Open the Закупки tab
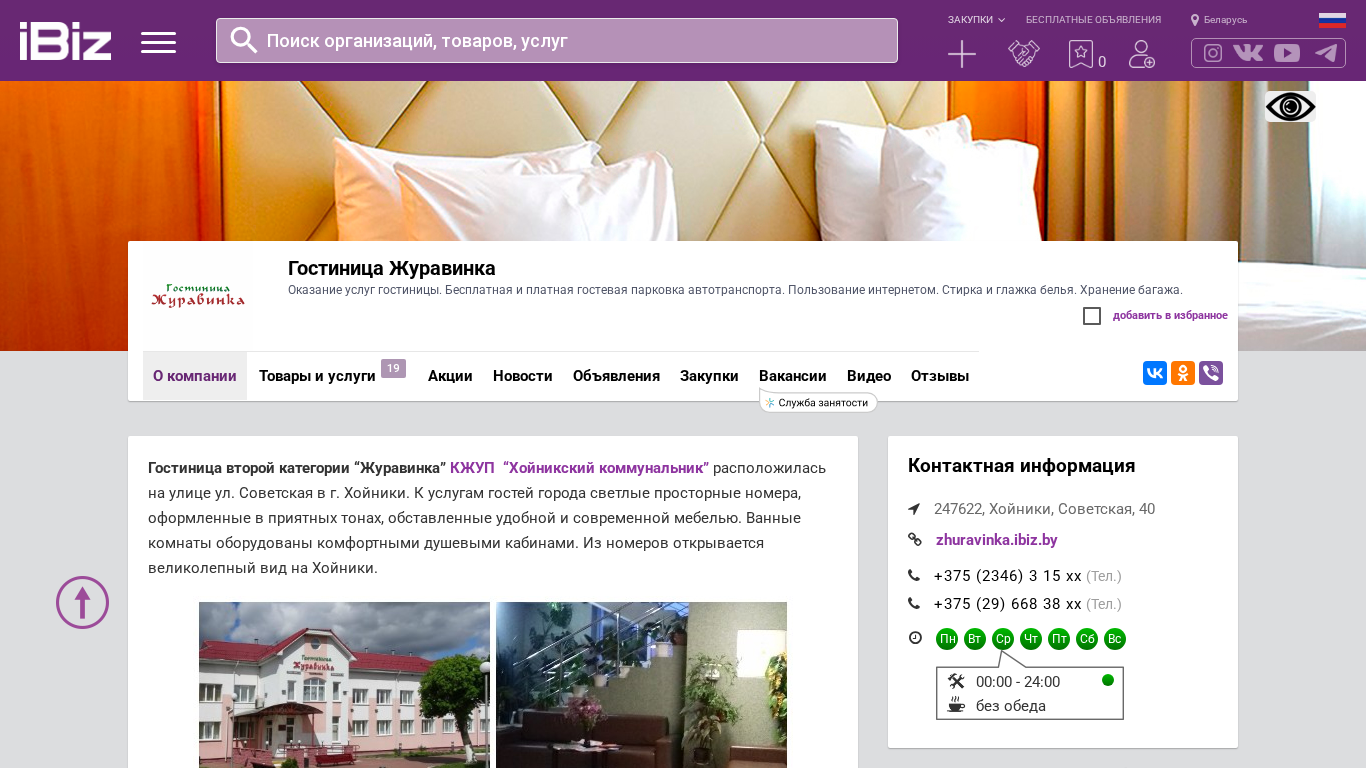 coord(709,376)
